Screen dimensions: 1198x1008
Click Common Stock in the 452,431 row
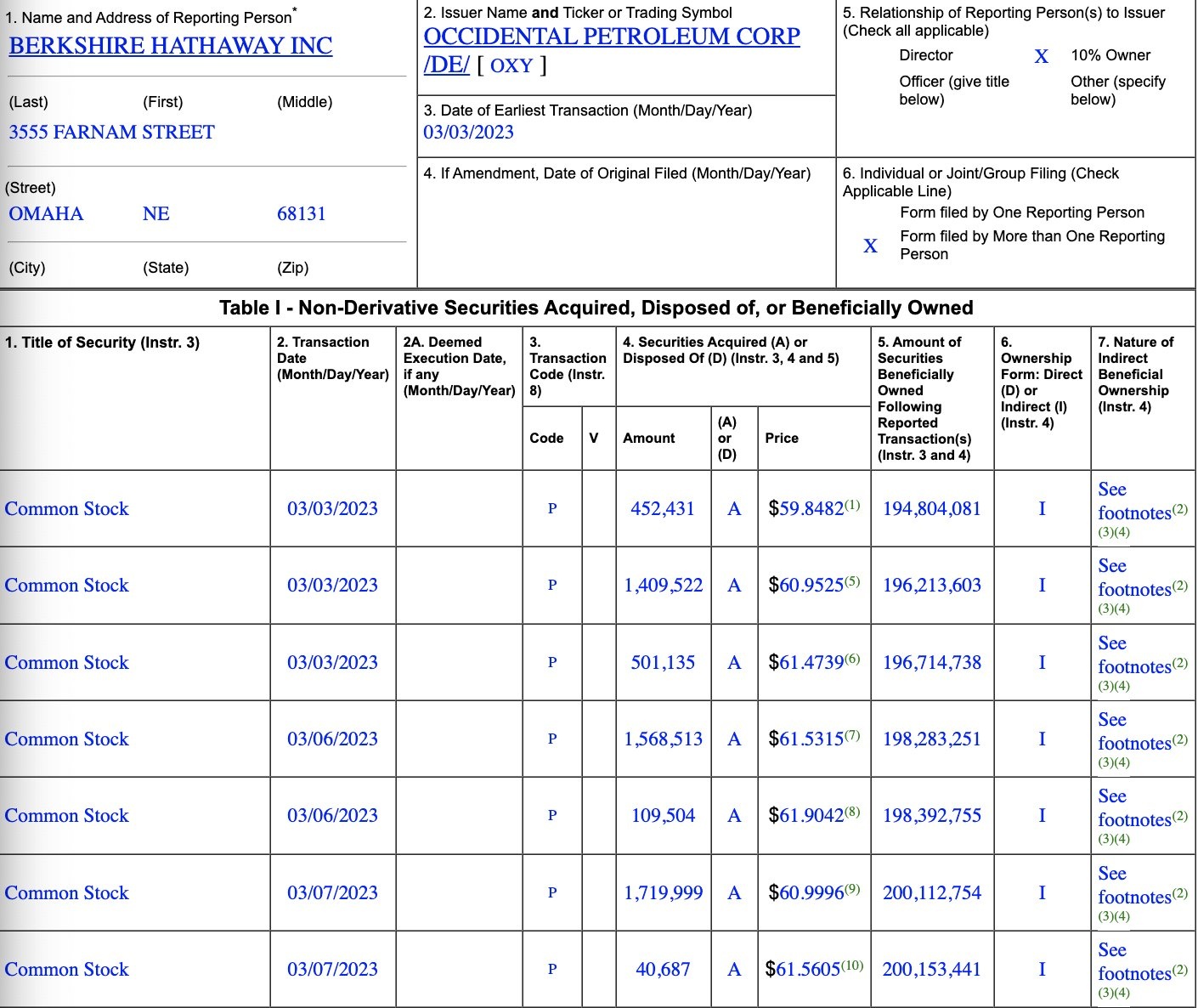tap(66, 509)
